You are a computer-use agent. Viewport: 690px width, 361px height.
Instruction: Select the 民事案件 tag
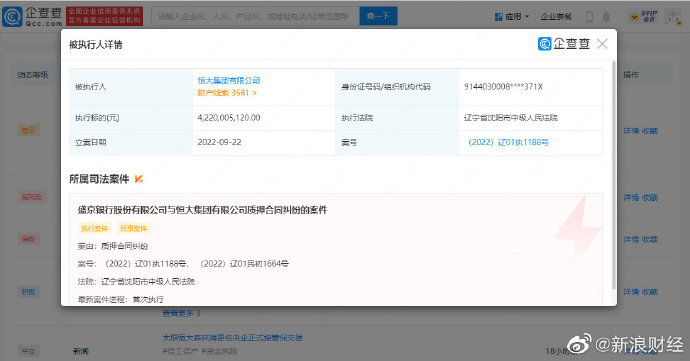point(134,228)
